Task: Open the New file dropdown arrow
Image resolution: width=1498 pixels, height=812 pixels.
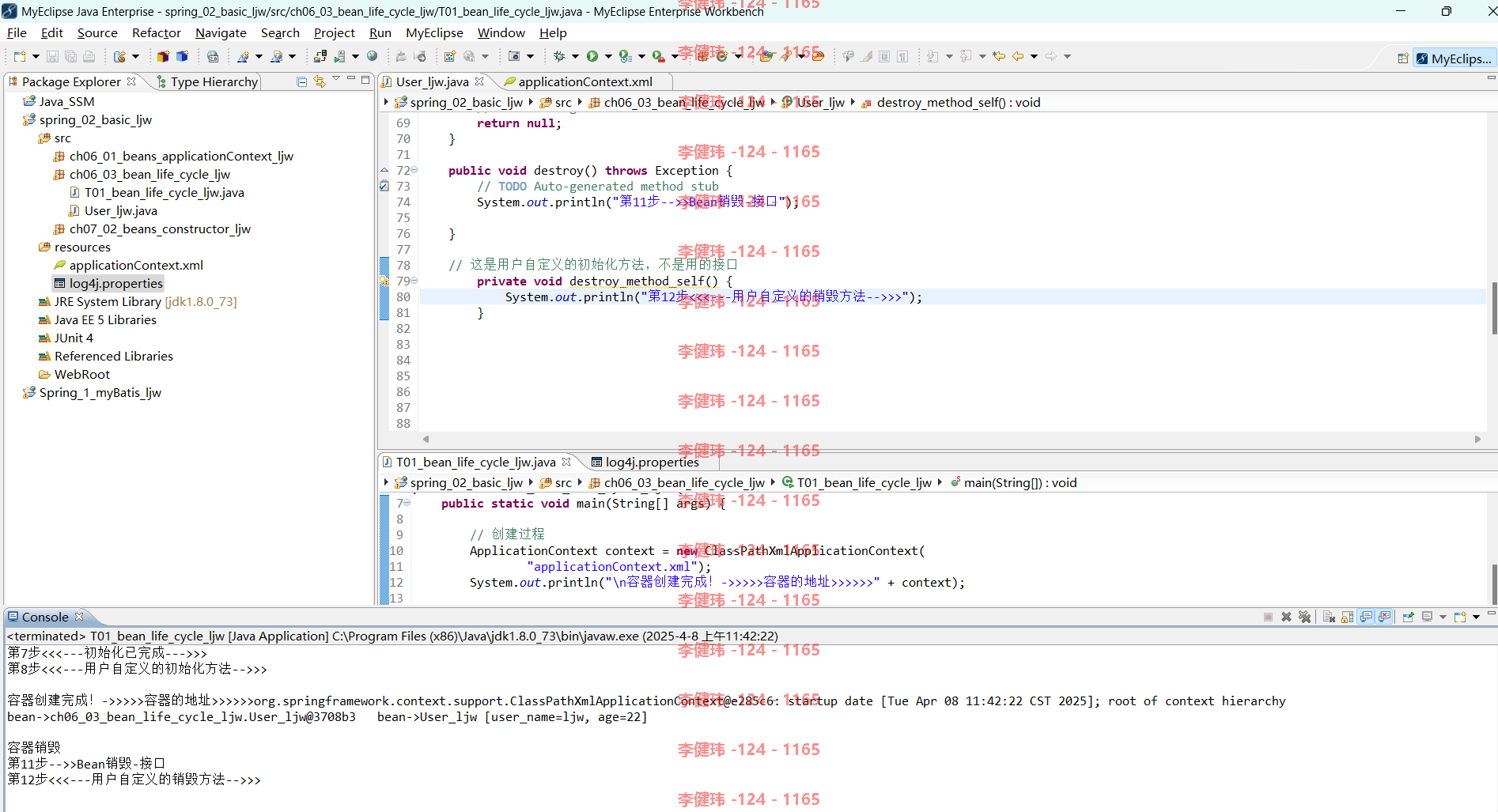Action: click(x=36, y=56)
